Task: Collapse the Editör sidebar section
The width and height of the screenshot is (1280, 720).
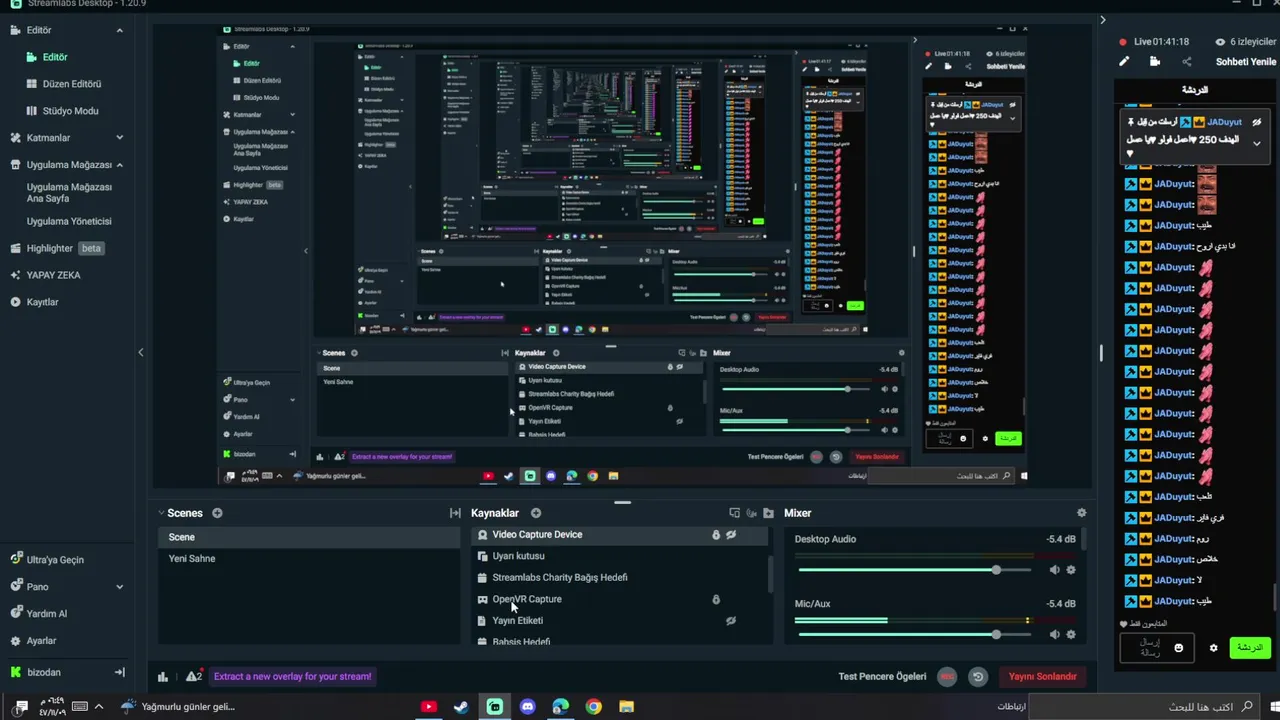Action: pos(120,30)
